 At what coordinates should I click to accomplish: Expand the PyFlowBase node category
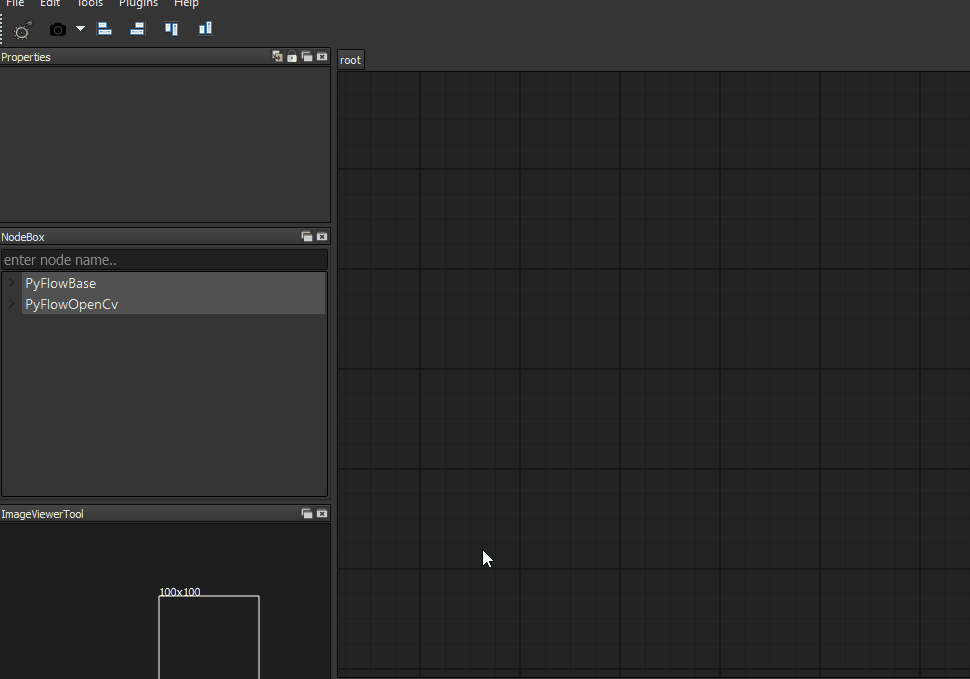click(11, 283)
